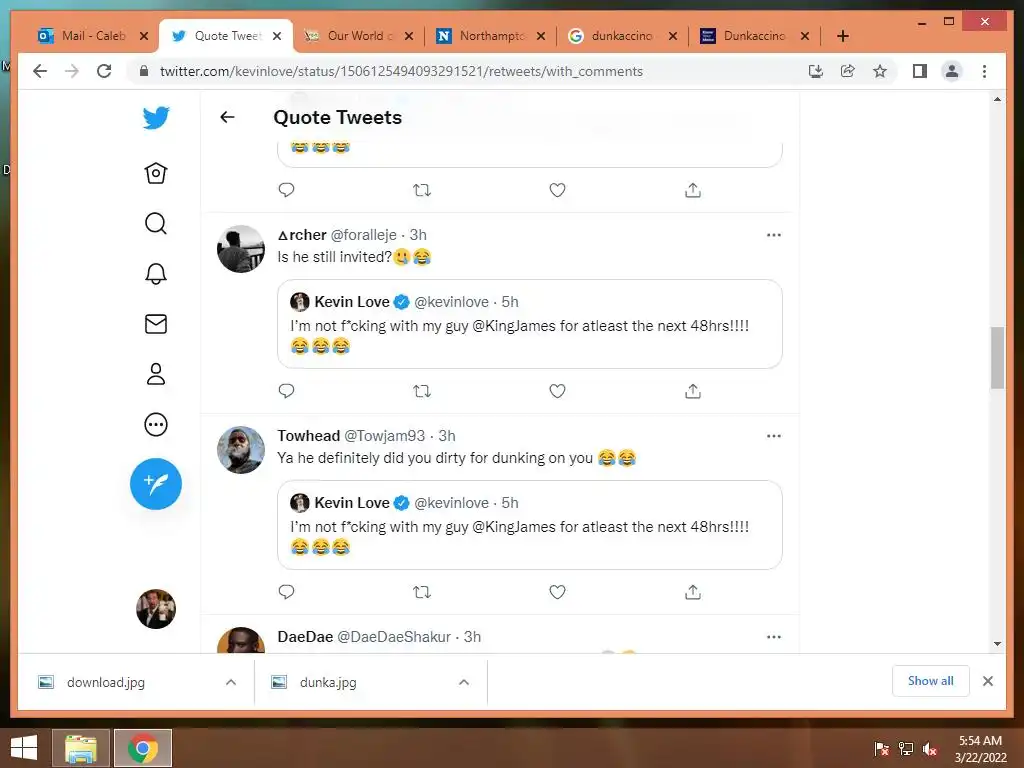1024x768 pixels.
Task: Open the Twitter Home icon in the sidebar
Action: click(x=156, y=173)
